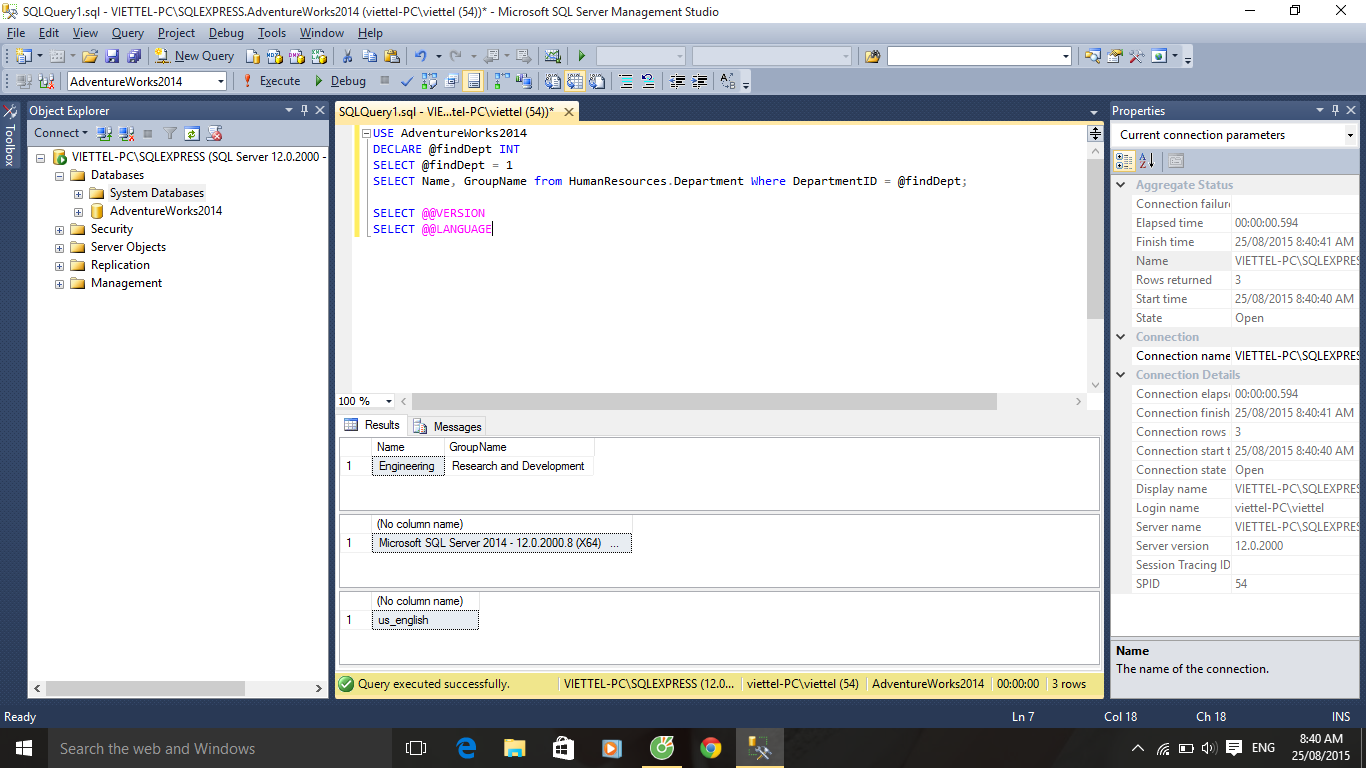Save the query with the floppy disk icon

pyautogui.click(x=111, y=56)
